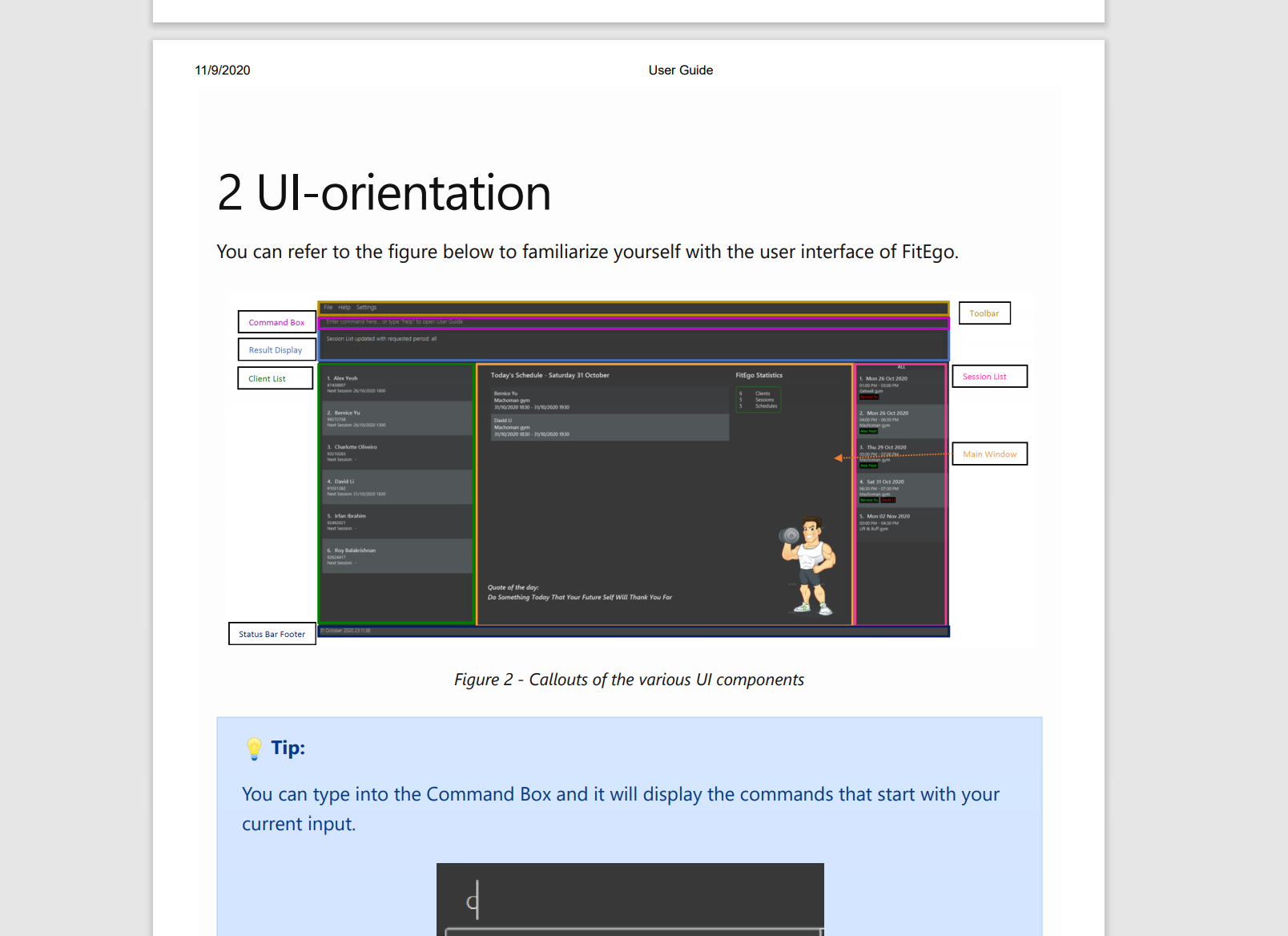This screenshot has width=1288, height=936.
Task: Open the Help menu in the figure
Action: 344,308
